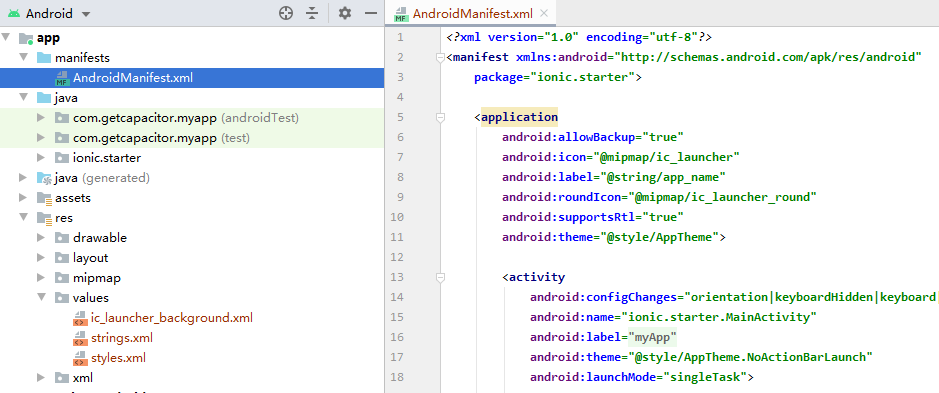This screenshot has height=393, width=939.
Task: Close the AndroidManifest.xml tab
Action: point(544,13)
